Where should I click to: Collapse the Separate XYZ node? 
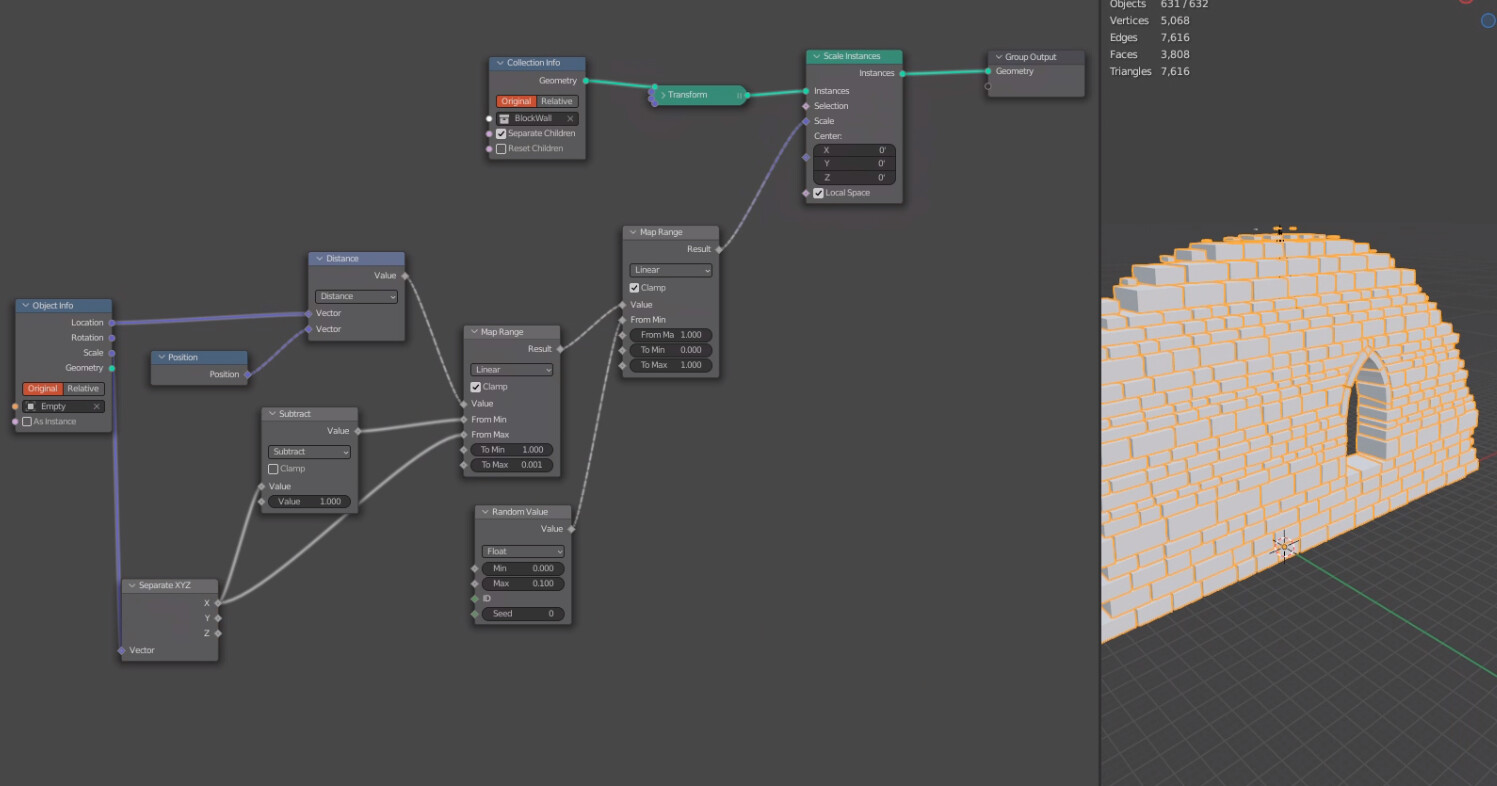point(132,585)
